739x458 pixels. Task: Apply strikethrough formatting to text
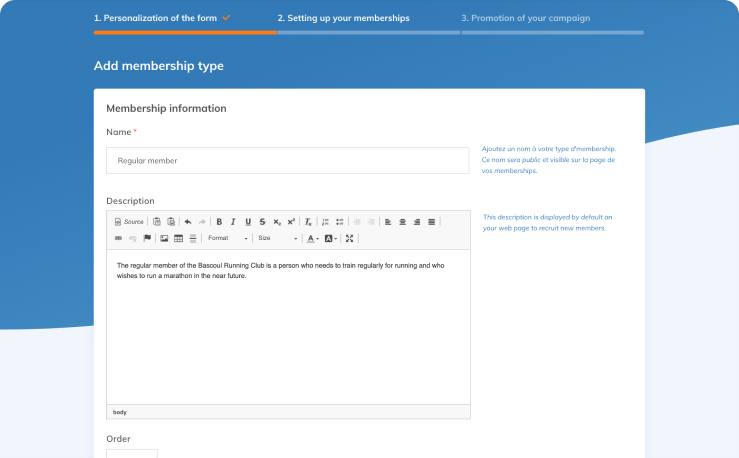click(262, 221)
